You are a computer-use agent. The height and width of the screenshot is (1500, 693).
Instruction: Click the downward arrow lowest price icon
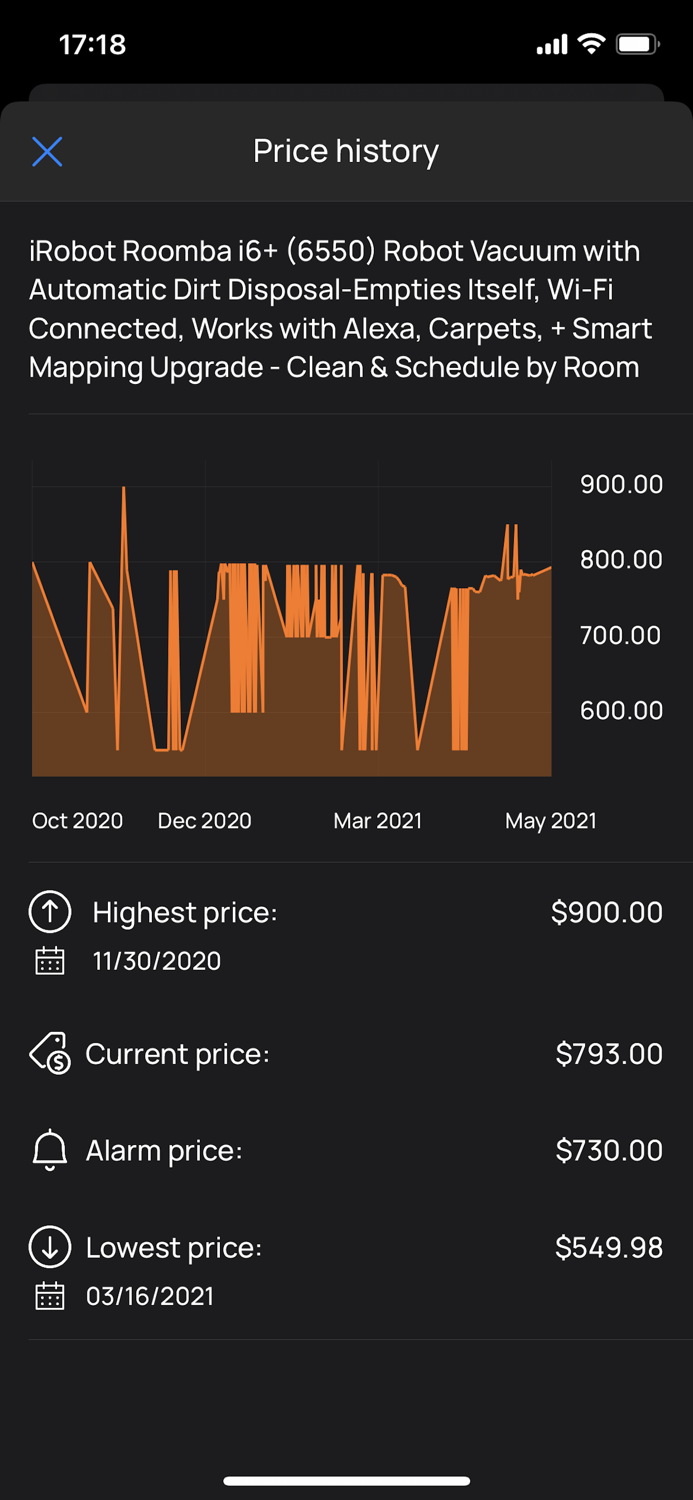click(49, 1247)
